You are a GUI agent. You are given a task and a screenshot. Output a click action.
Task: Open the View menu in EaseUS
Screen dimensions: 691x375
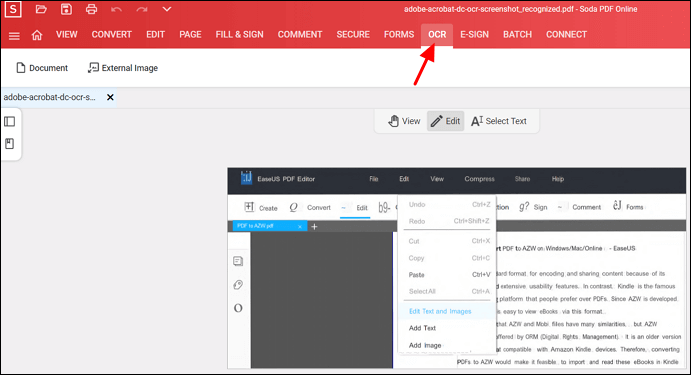437,179
